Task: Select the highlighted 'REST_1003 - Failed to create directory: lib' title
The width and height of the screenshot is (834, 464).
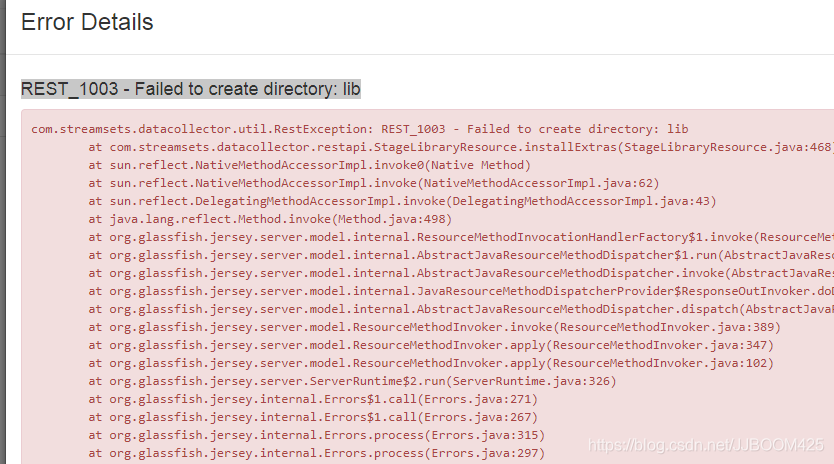Action: tap(191, 89)
